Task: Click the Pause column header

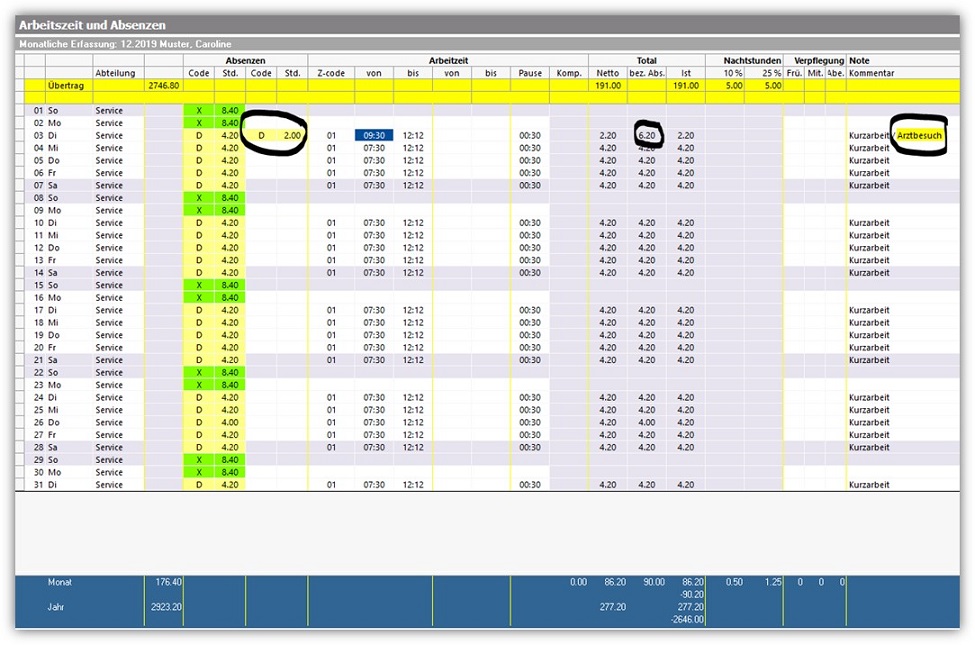Action: click(x=530, y=73)
